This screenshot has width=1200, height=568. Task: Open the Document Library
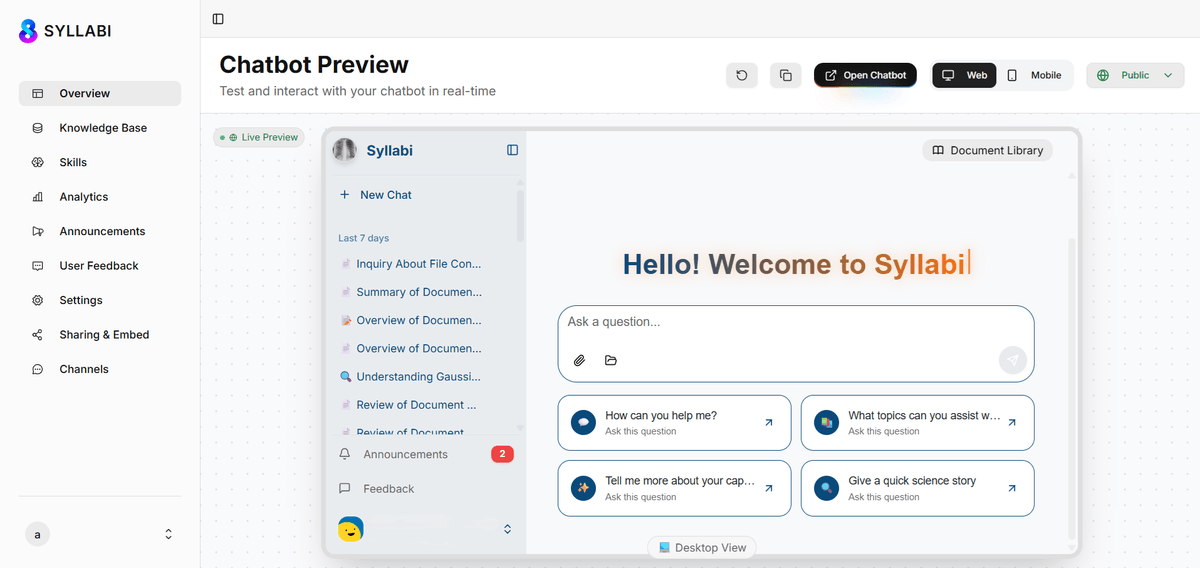tap(987, 150)
